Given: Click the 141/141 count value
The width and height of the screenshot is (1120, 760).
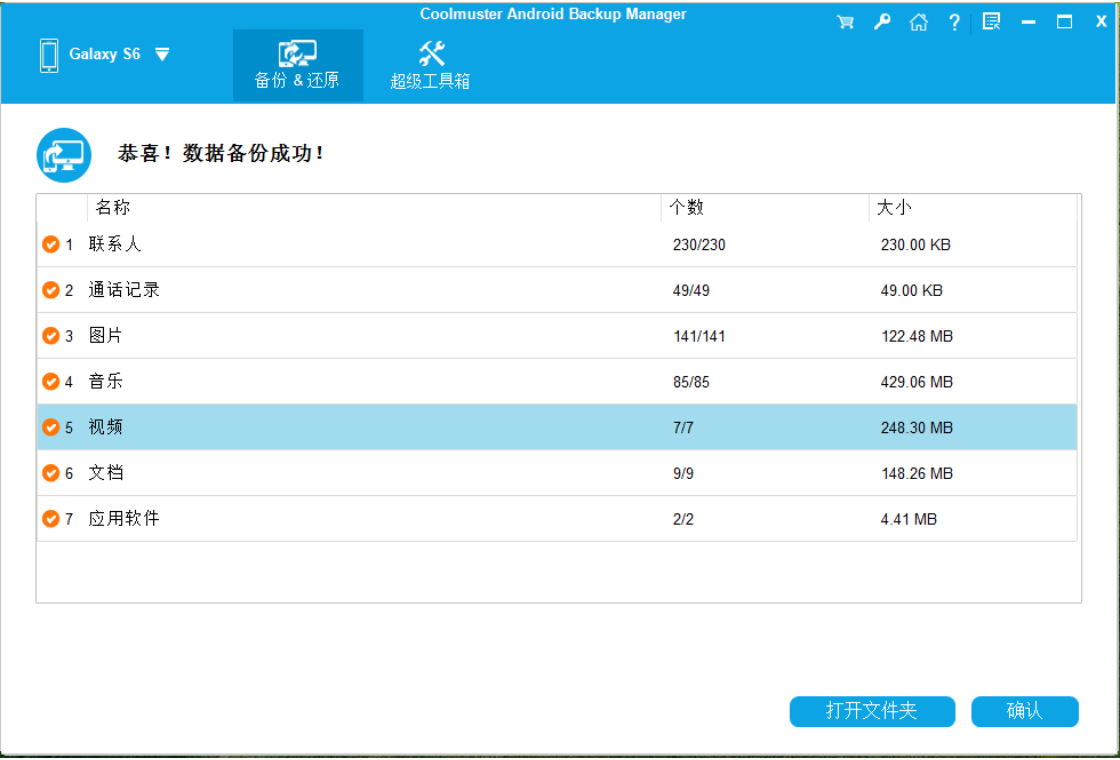Looking at the screenshot, I should 699,336.
